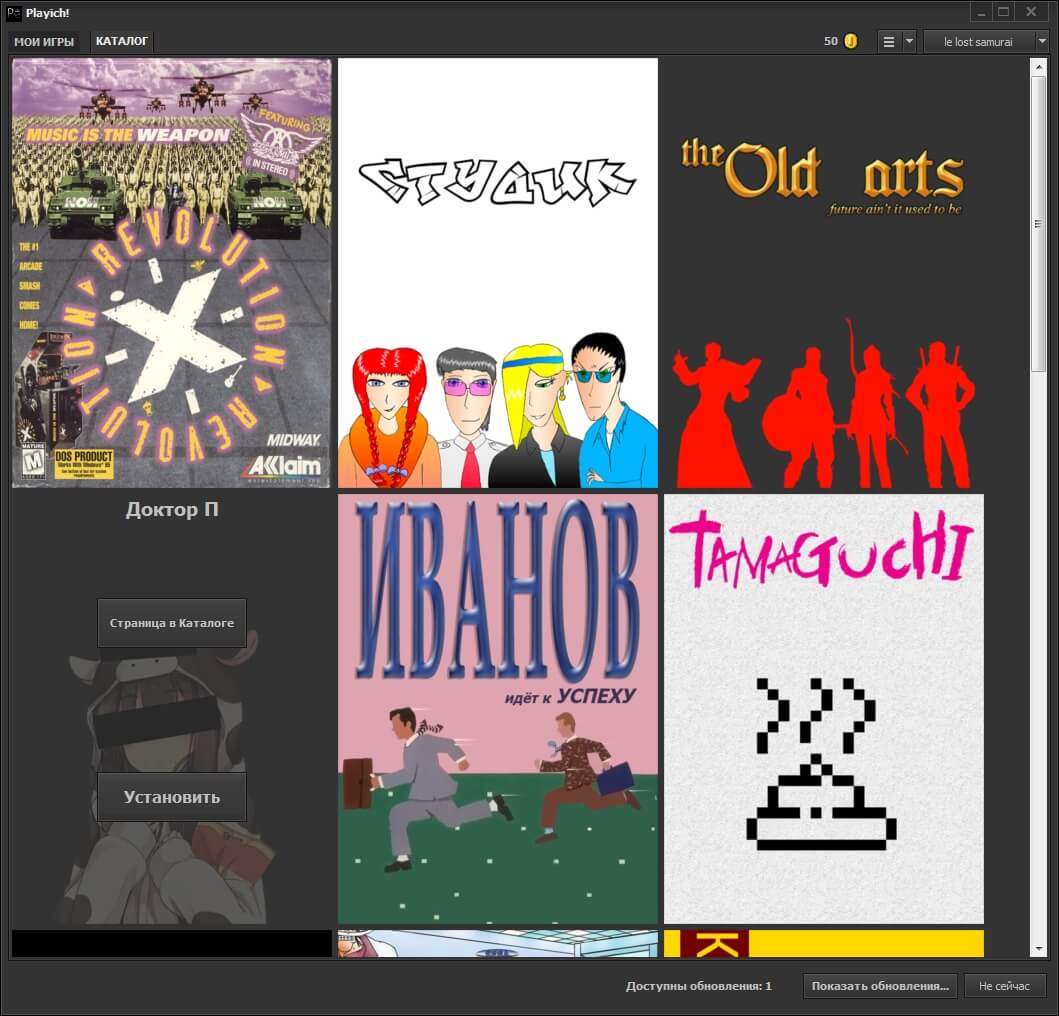The height and width of the screenshot is (1016, 1059).
Task: Open the Студик game cover
Action: click(x=498, y=273)
